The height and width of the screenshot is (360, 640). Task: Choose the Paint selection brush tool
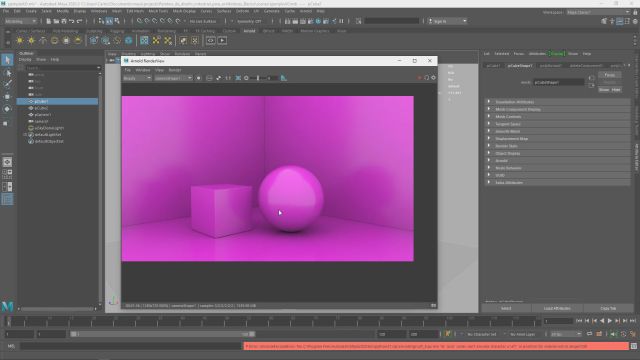coord(7,84)
